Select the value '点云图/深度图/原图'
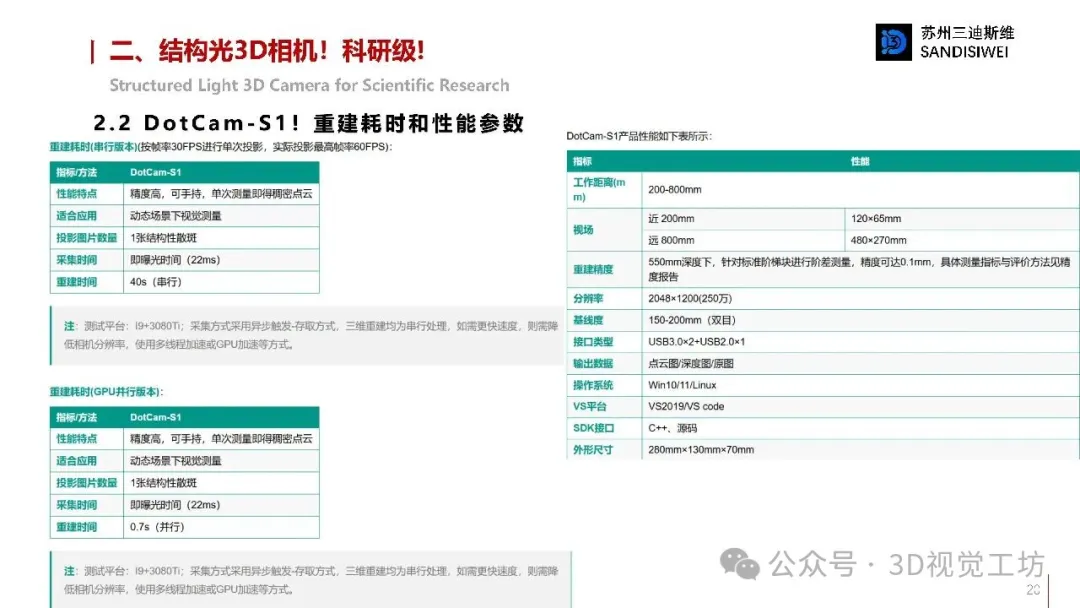1080x608 pixels. (691, 364)
